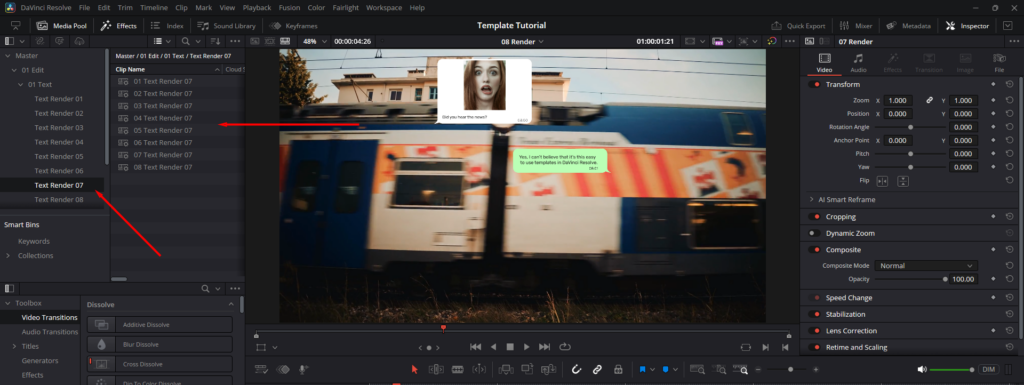The height and width of the screenshot is (385, 1024).
Task: Click the Flip vertical icon
Action: coord(903,181)
